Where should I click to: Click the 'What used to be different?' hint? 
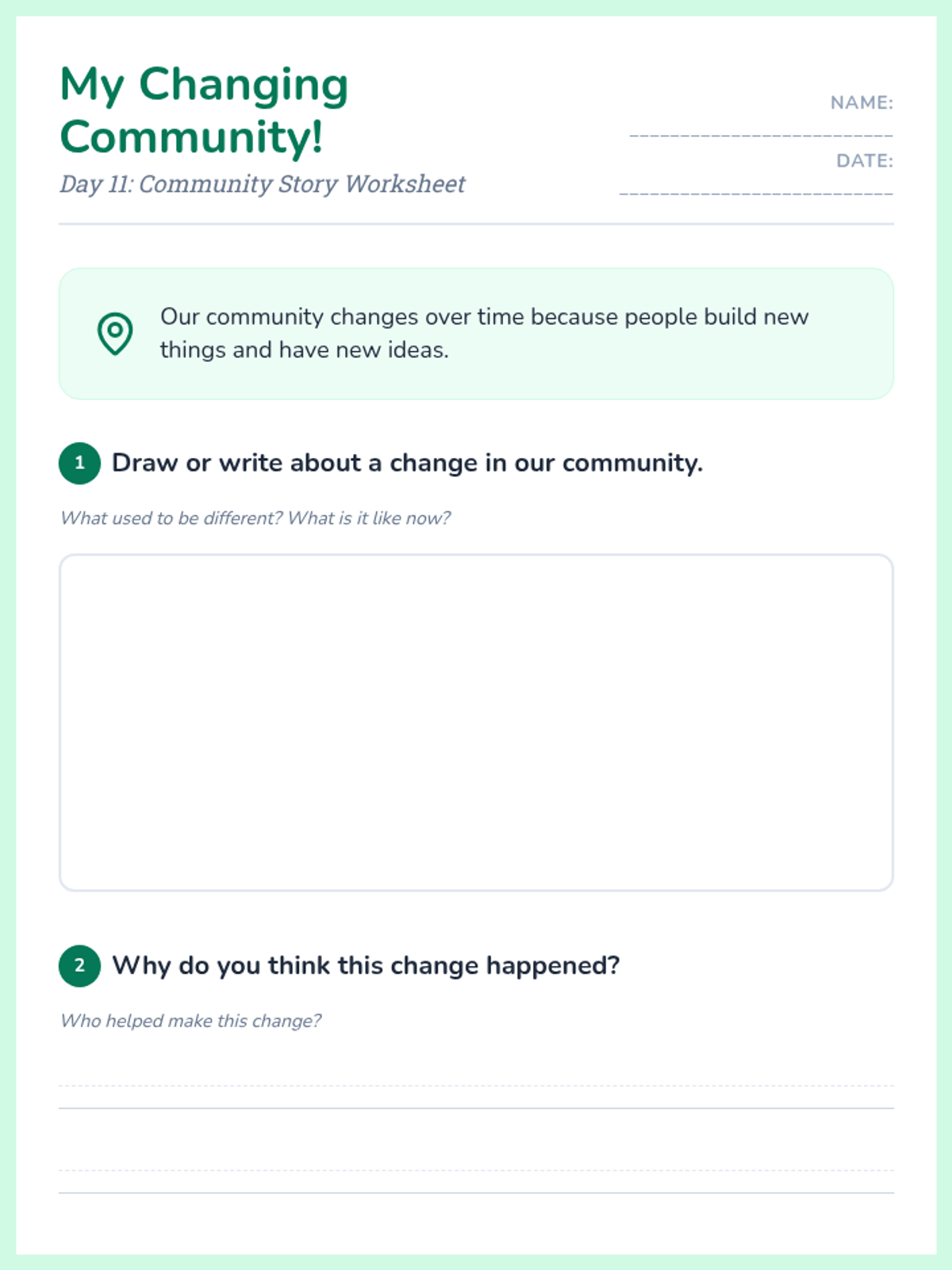[x=255, y=518]
